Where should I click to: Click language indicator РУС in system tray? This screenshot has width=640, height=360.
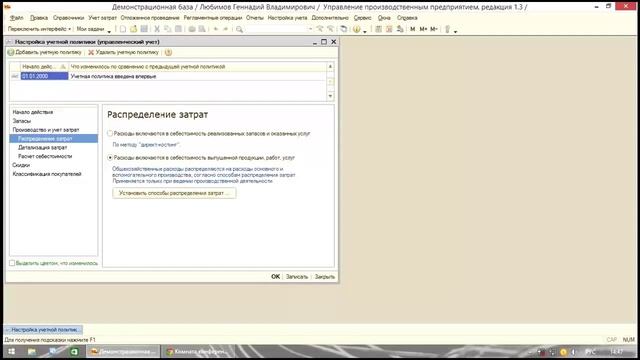(590, 352)
